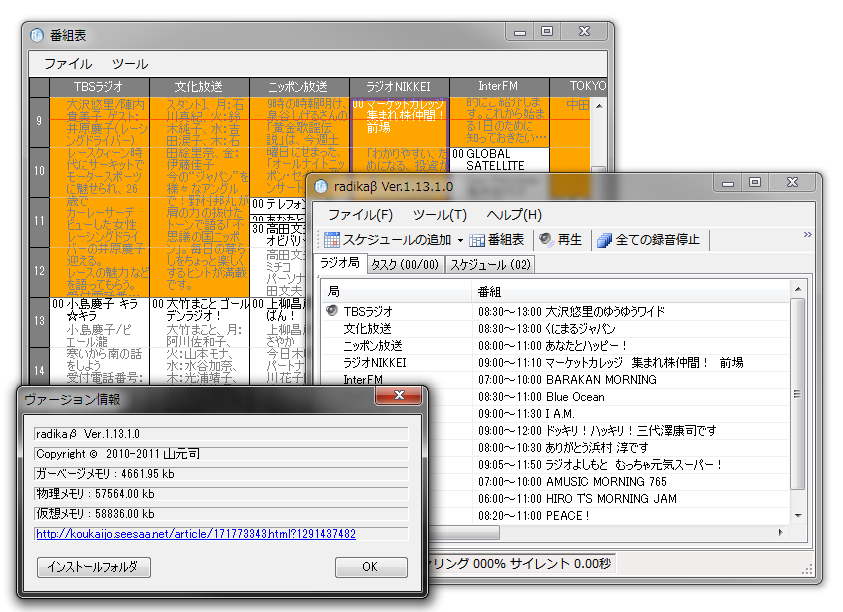This screenshot has width=843, height=612.
Task: Click TBSラジオ column header in 番組表
Action: [x=99, y=87]
